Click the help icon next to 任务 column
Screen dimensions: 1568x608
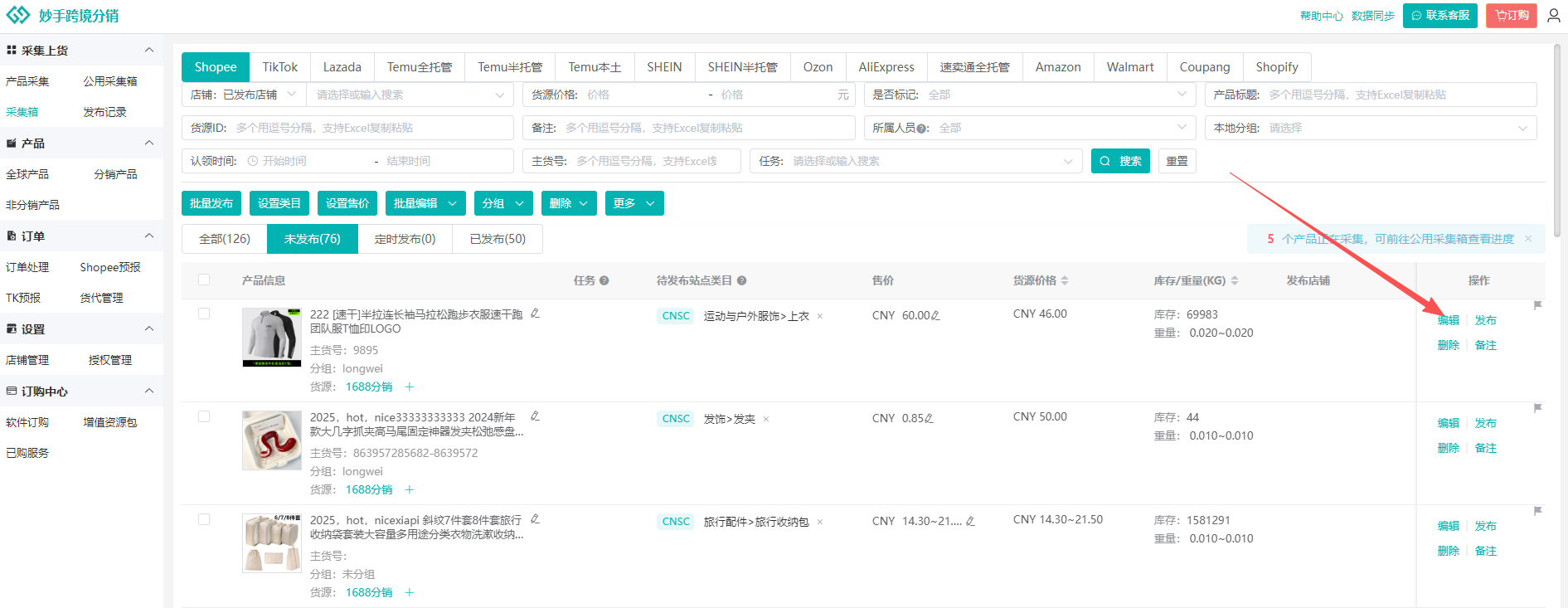tap(604, 281)
